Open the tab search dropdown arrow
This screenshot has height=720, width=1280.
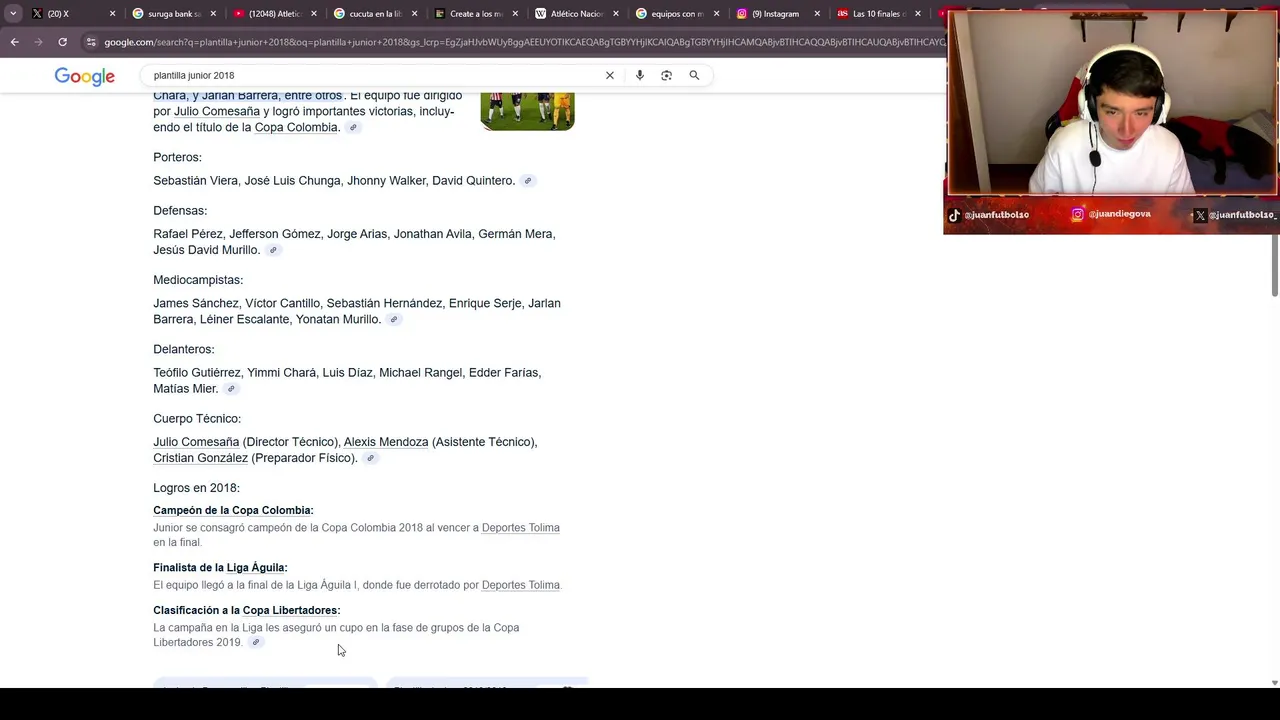click(x=13, y=14)
